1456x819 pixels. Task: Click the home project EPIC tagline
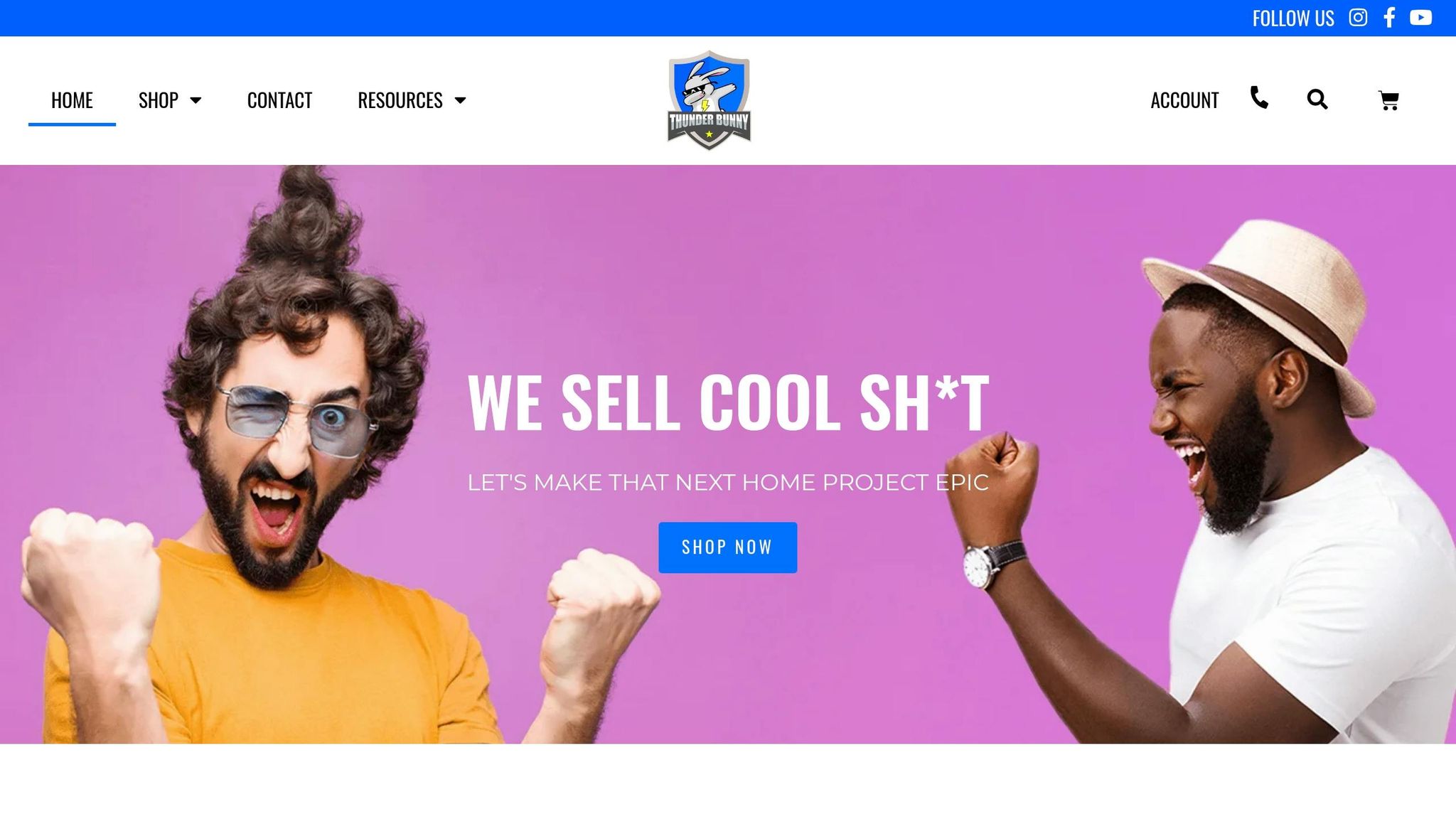tap(728, 483)
